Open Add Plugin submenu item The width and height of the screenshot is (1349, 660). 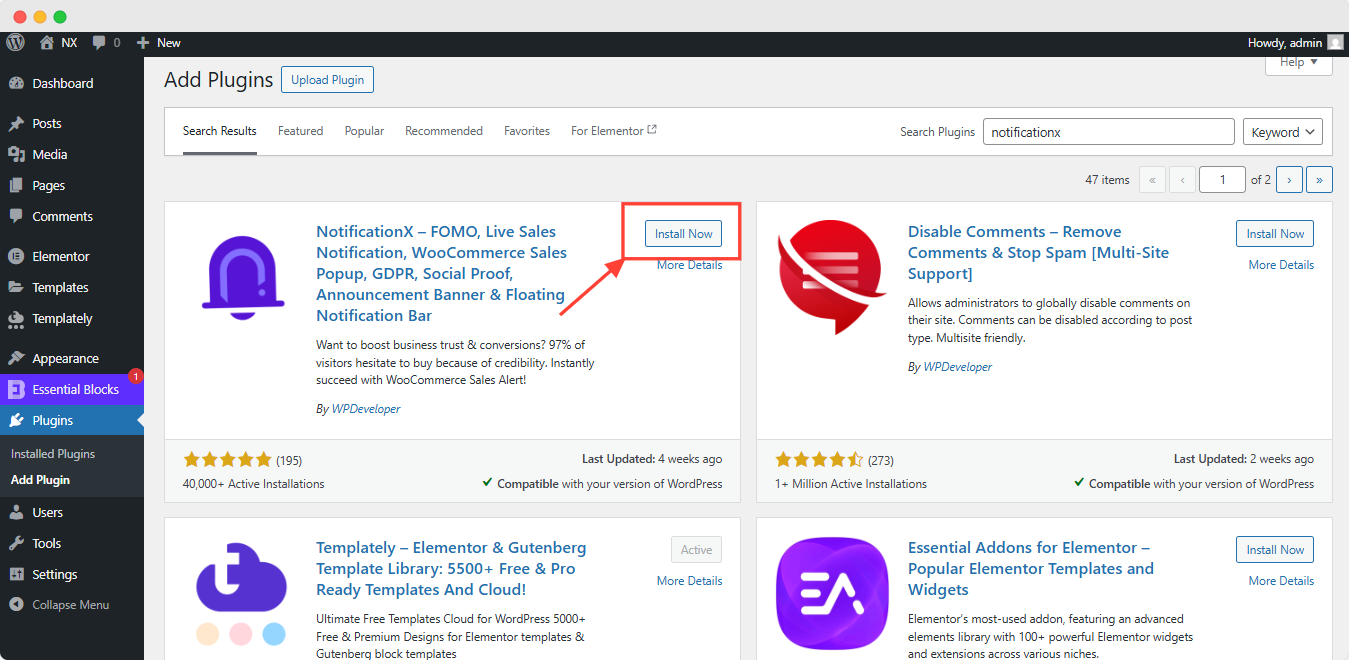coord(41,480)
